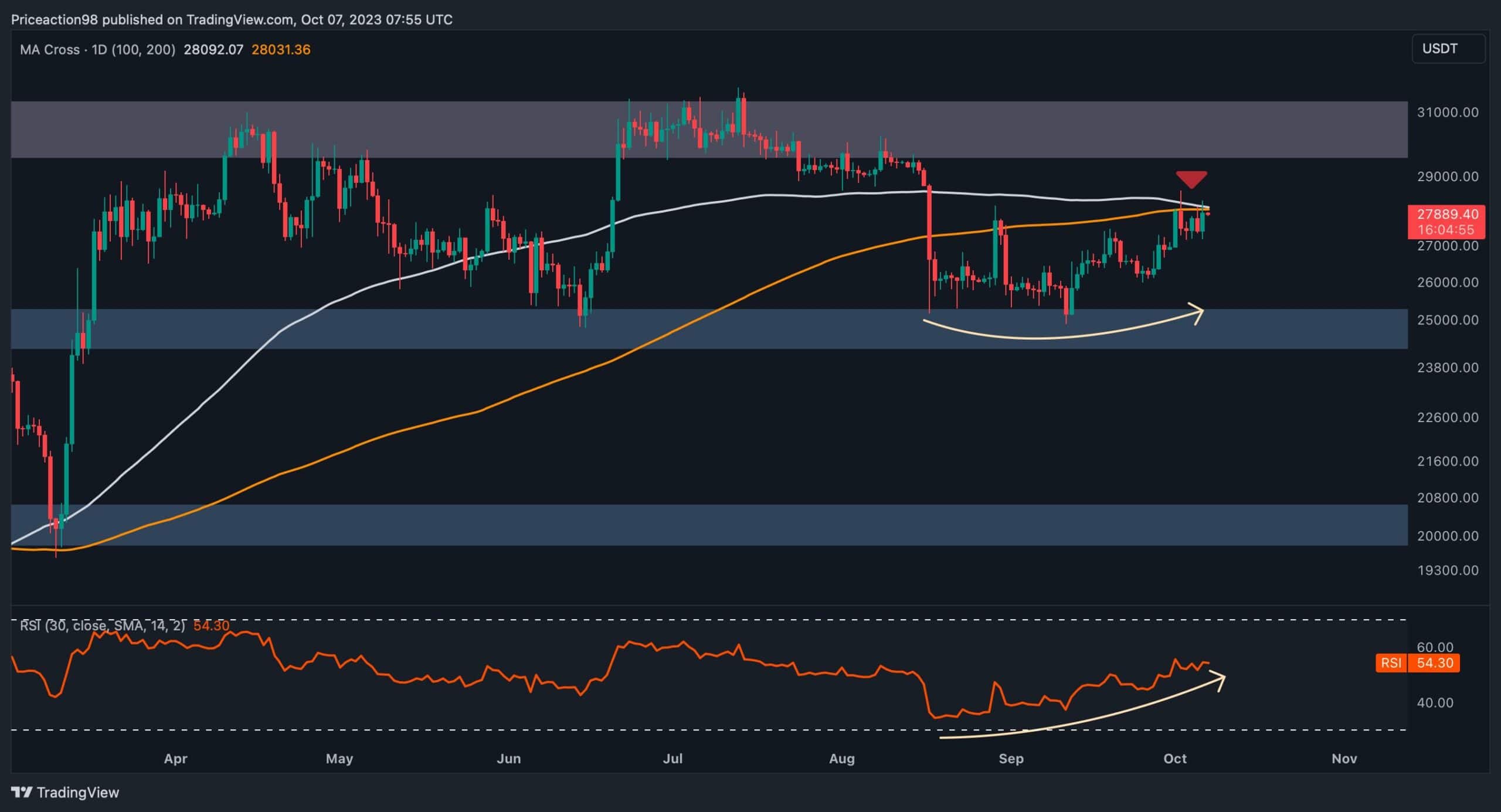The height and width of the screenshot is (812, 1501).
Task: Click the TradingView logo
Action: pyautogui.click(x=66, y=793)
